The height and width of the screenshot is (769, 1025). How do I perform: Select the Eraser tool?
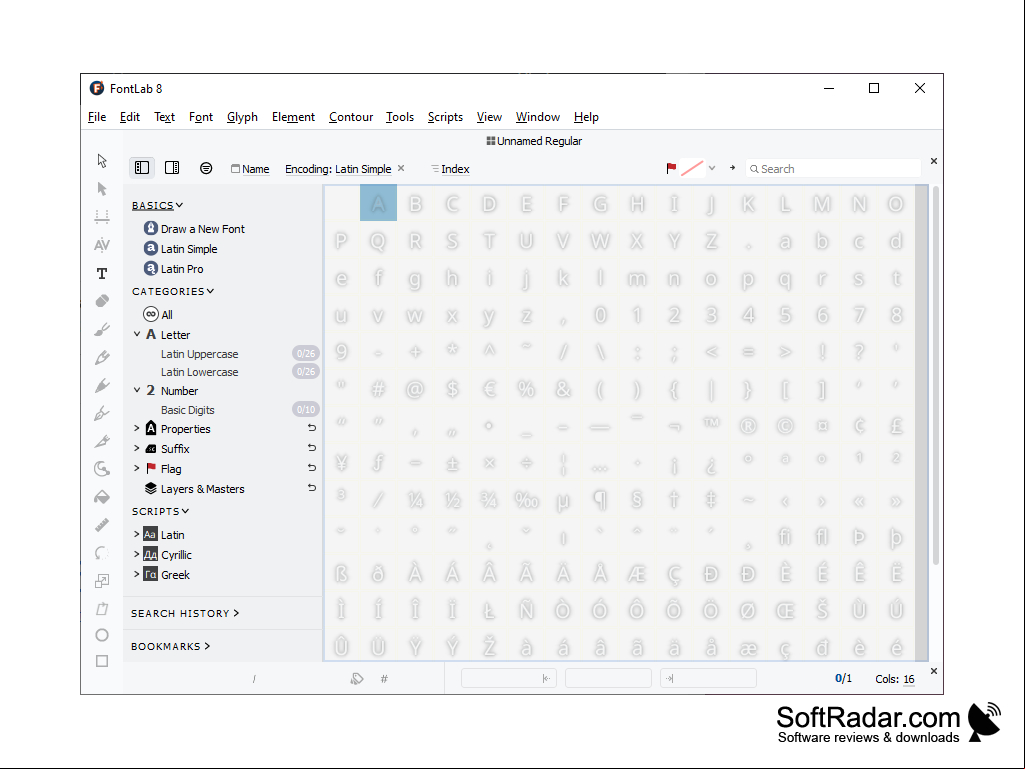click(102, 301)
